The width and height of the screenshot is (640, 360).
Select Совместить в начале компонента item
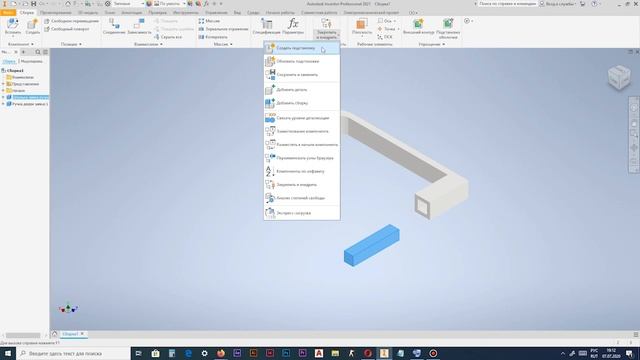click(x=302, y=144)
